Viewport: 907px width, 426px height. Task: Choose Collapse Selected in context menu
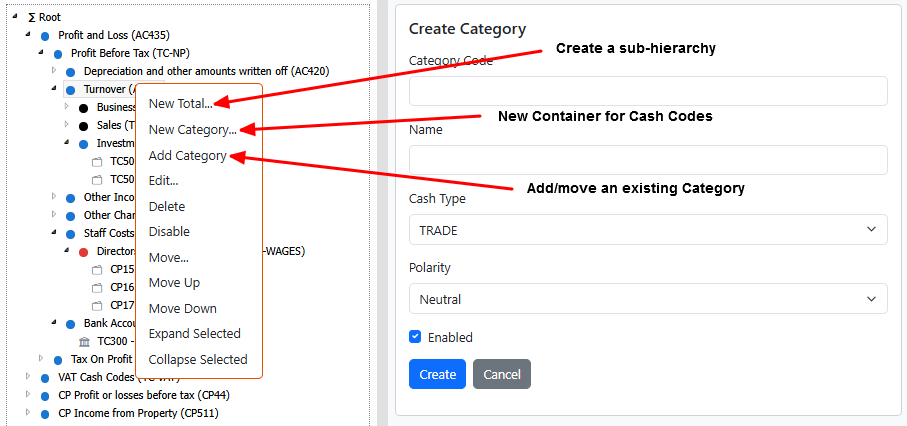tap(198, 359)
